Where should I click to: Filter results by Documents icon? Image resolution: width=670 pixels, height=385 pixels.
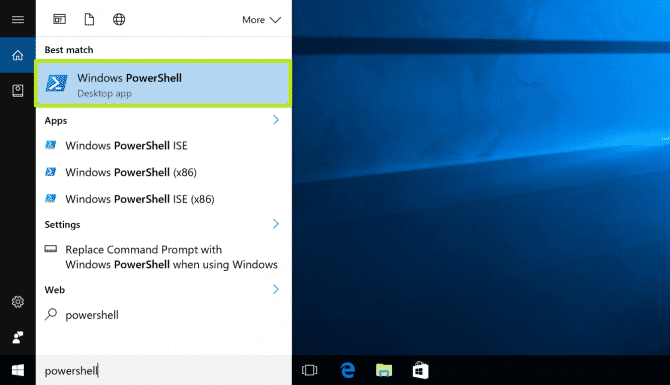[89, 19]
